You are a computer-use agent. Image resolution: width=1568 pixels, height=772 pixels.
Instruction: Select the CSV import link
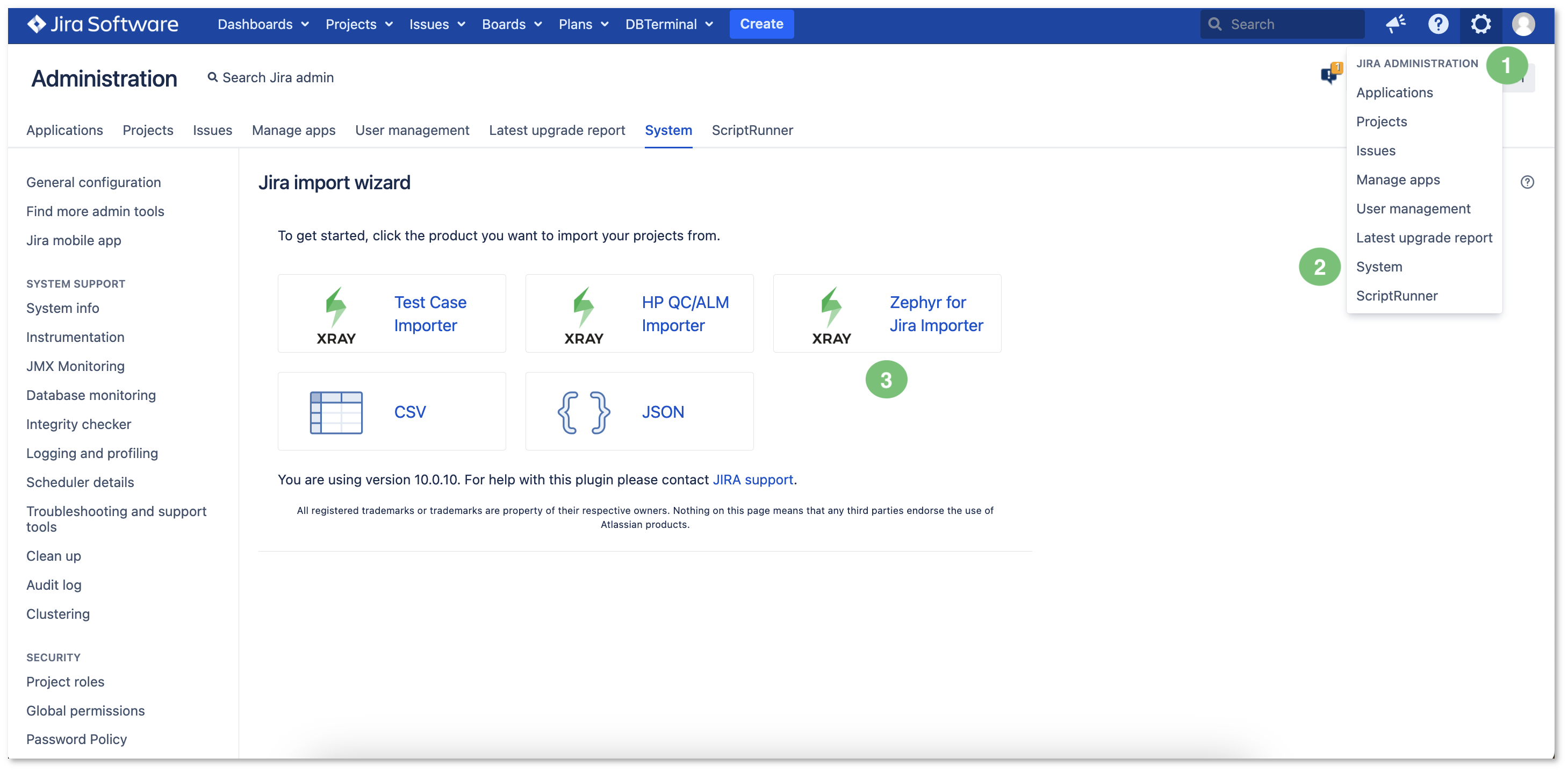[409, 412]
